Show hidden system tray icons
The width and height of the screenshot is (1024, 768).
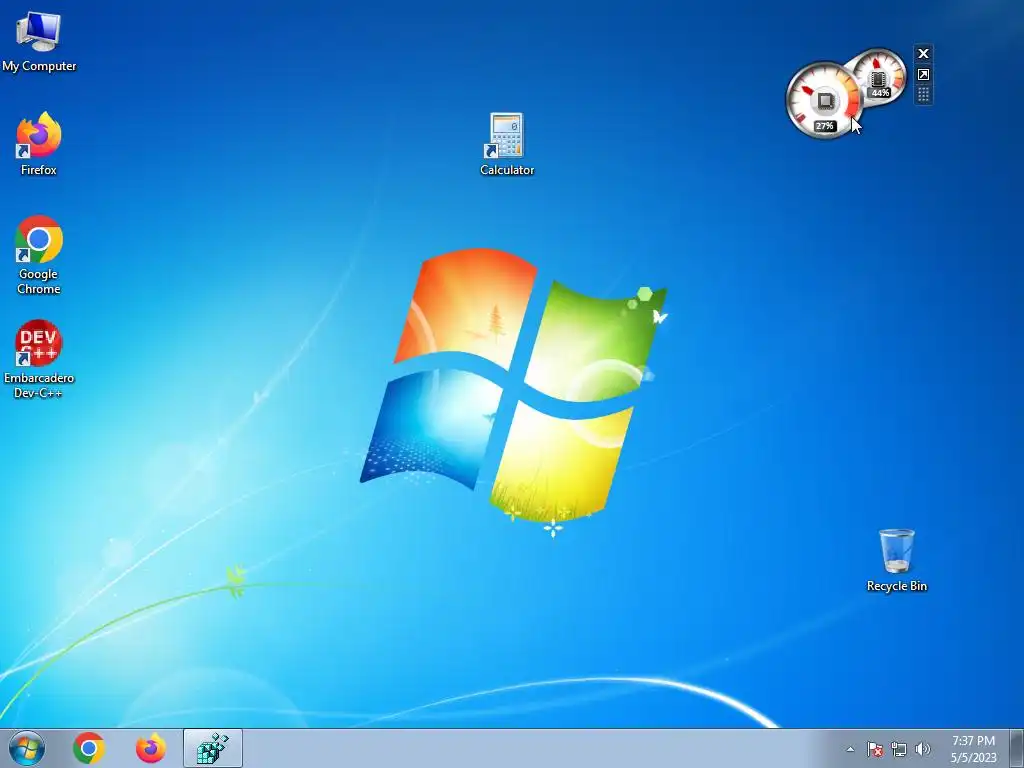850,749
